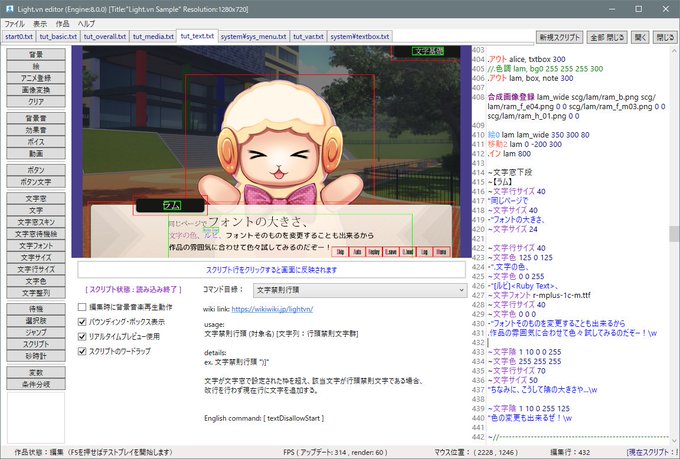The height and width of the screenshot is (459, 680).
Task: Open the ヘルプ menu
Action: click(86, 23)
